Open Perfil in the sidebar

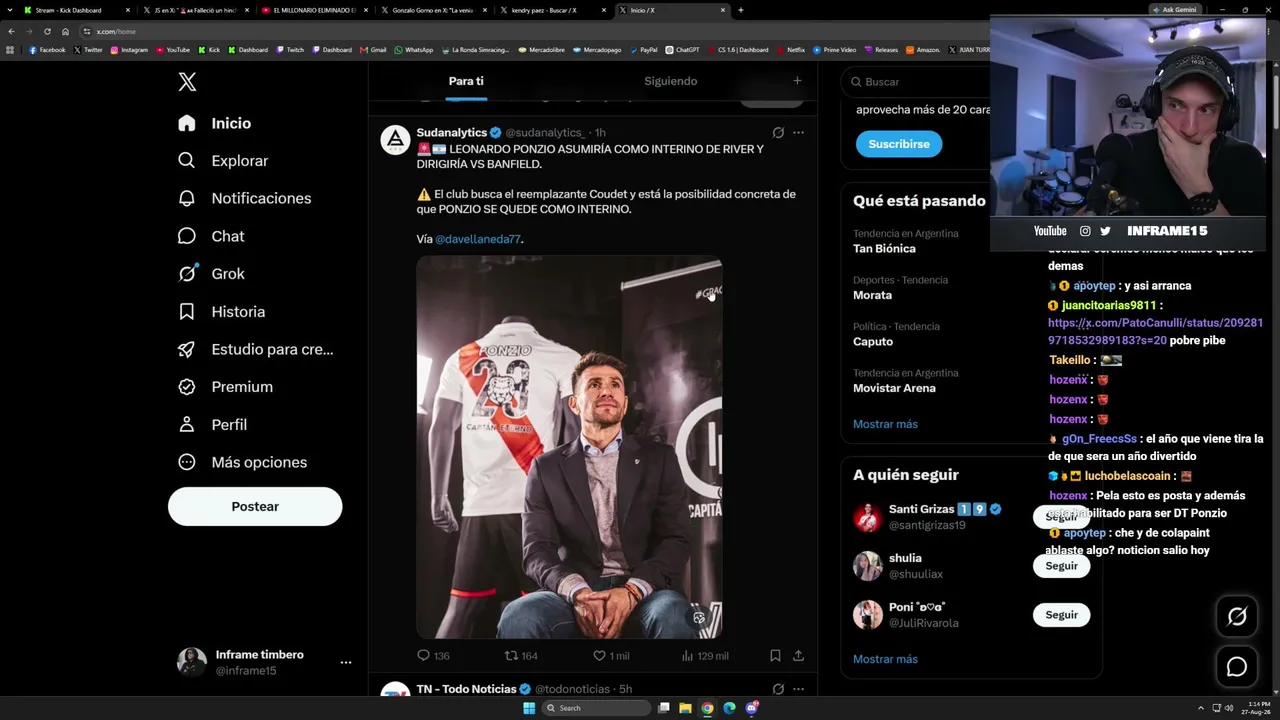click(211, 425)
